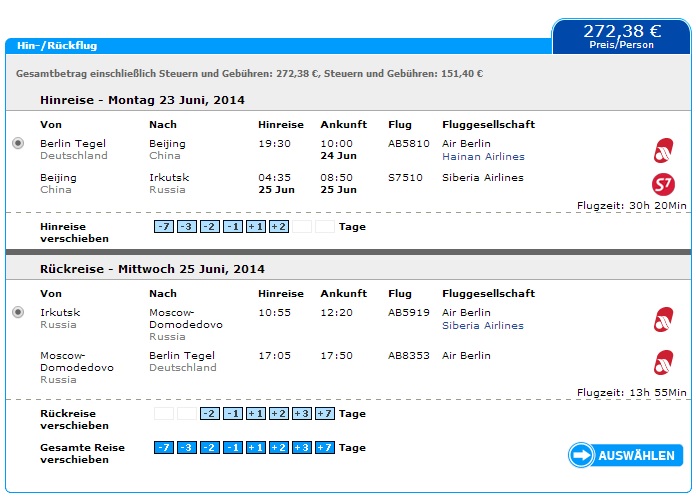Shift outbound flight by +2 days
This screenshot has height=499, width=696.
pos(279,227)
